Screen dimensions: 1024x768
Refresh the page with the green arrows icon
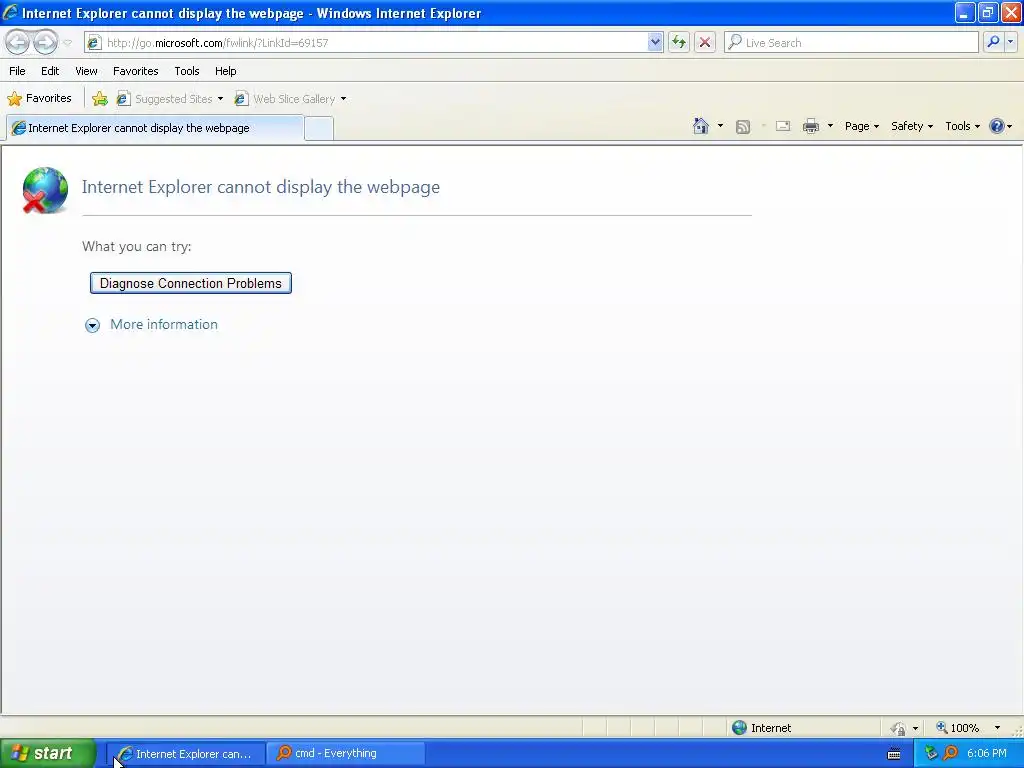[679, 42]
